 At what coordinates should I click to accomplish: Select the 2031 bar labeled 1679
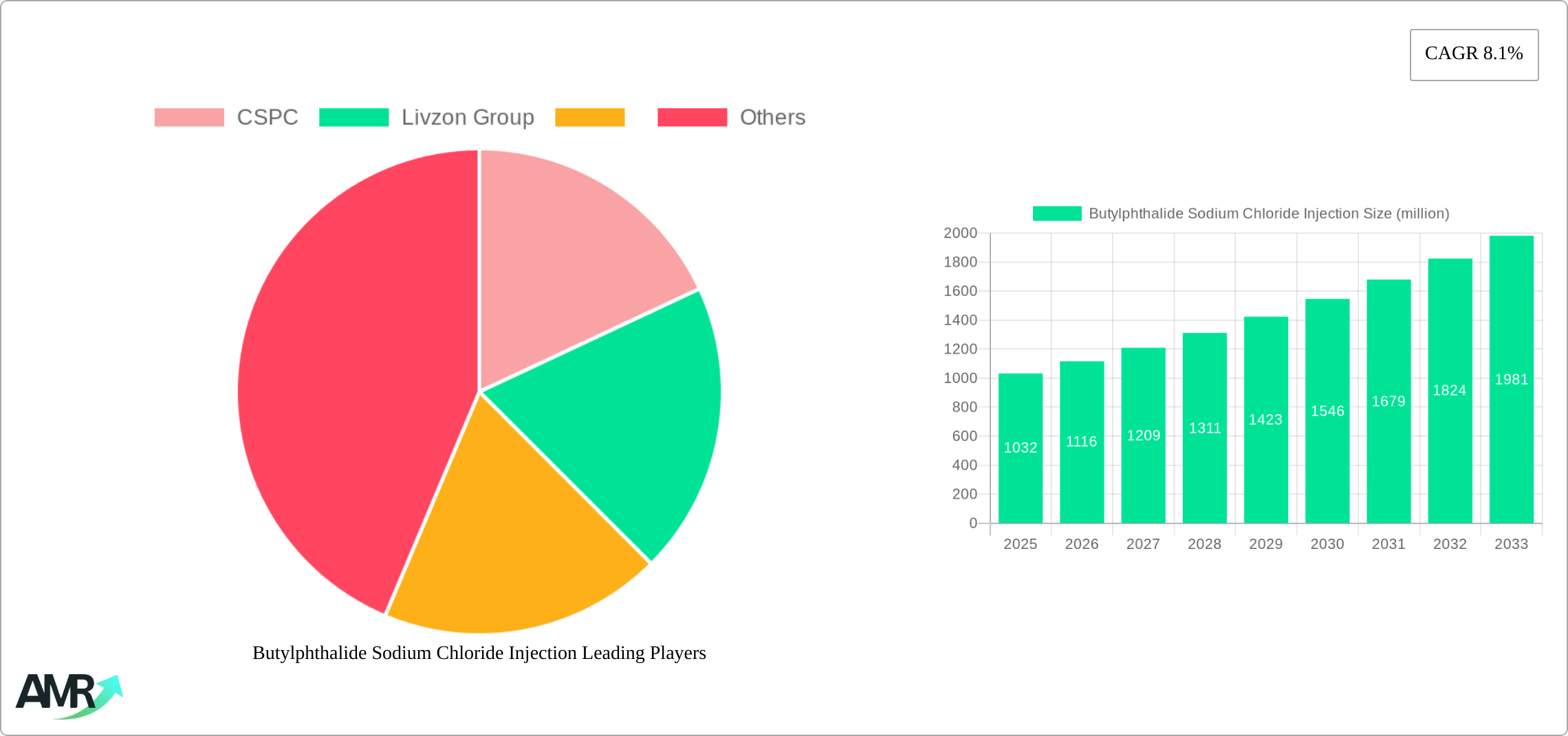(1388, 401)
